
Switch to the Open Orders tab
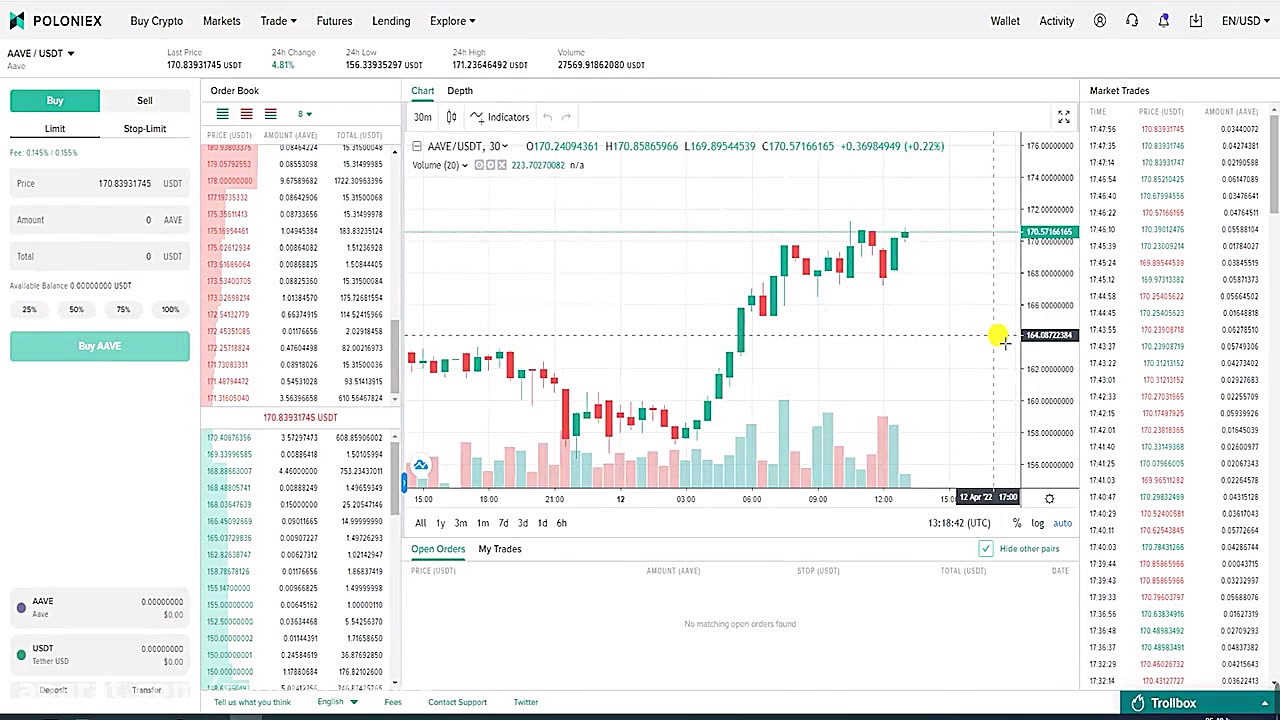click(438, 549)
